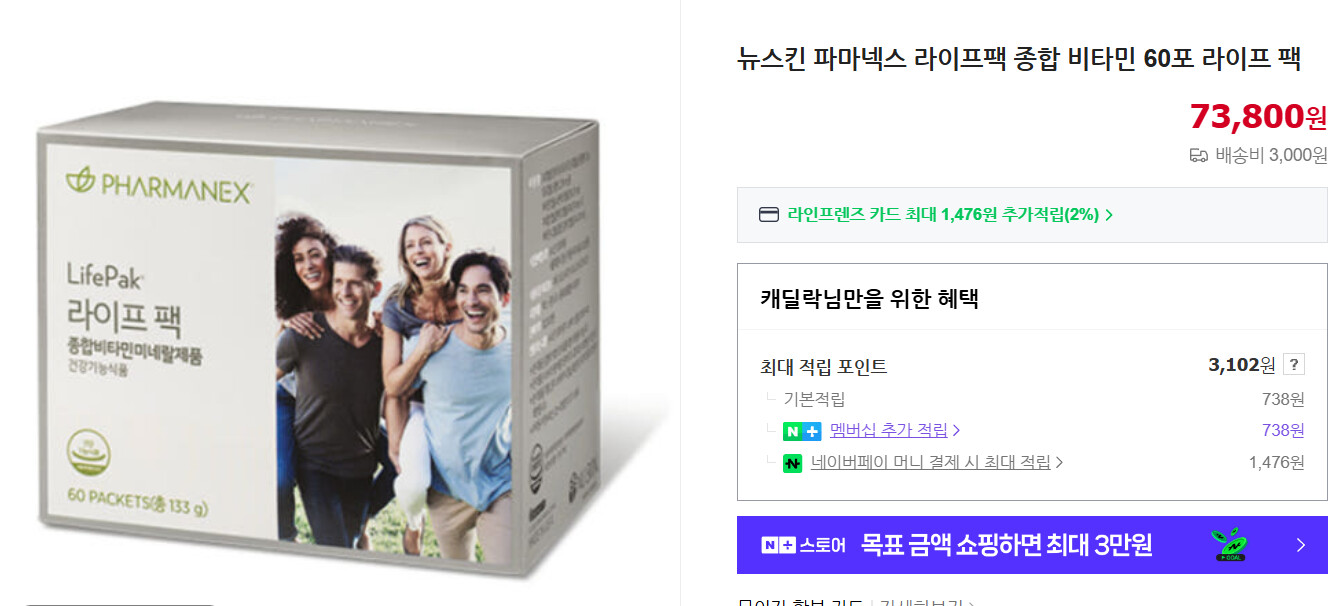Click the question mark help icon
The height and width of the screenshot is (606, 1341).
pyautogui.click(x=1294, y=365)
